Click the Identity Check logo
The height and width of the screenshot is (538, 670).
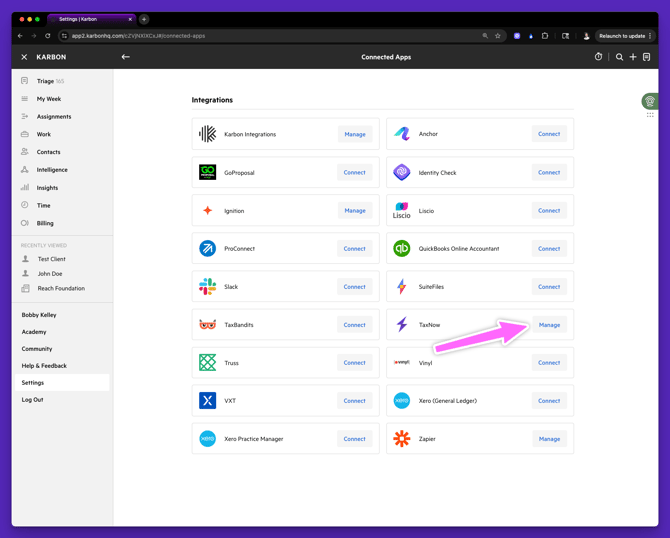[x=402, y=172]
